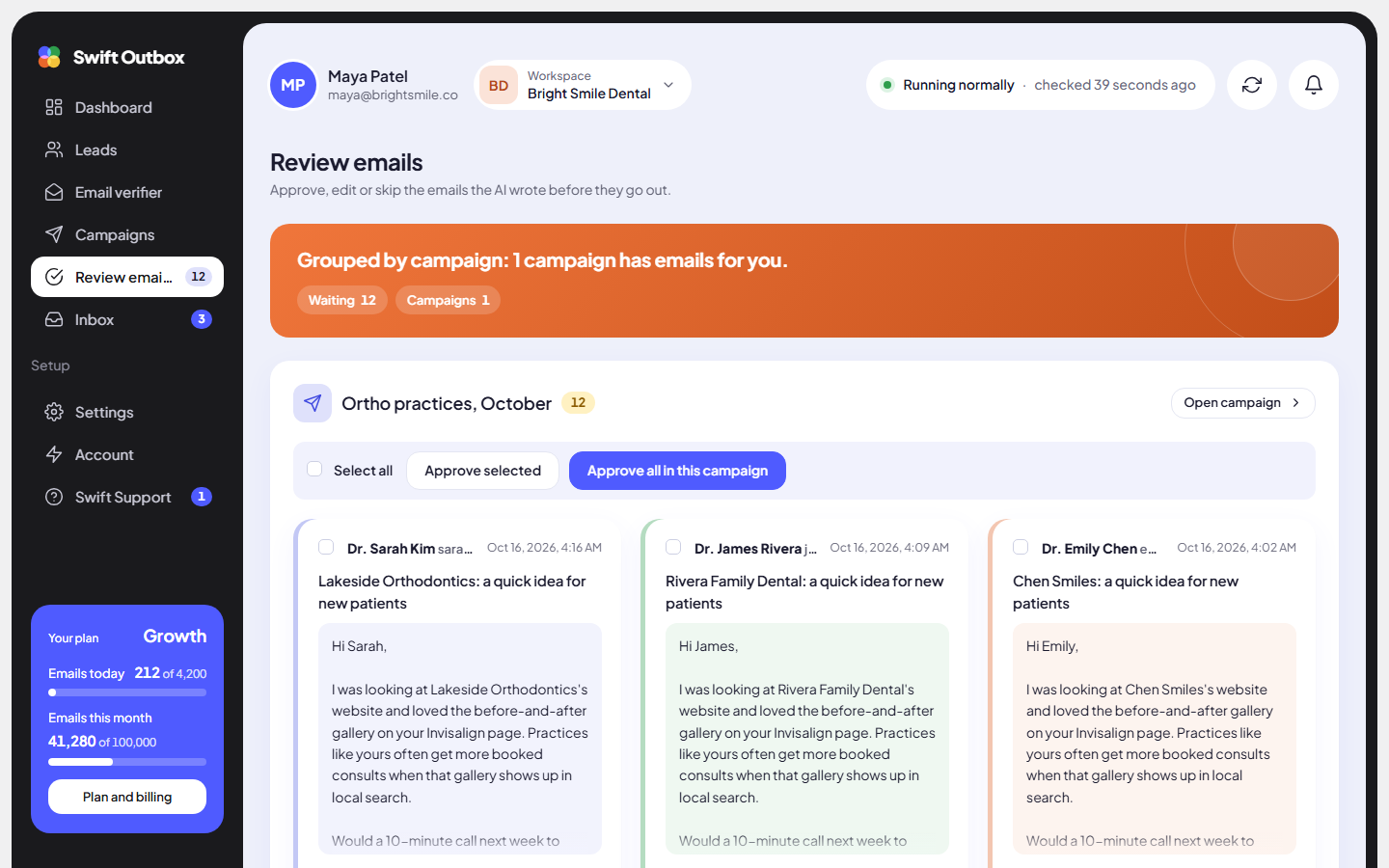Click the MP user avatar
The height and width of the screenshot is (868, 1389).
[x=293, y=85]
